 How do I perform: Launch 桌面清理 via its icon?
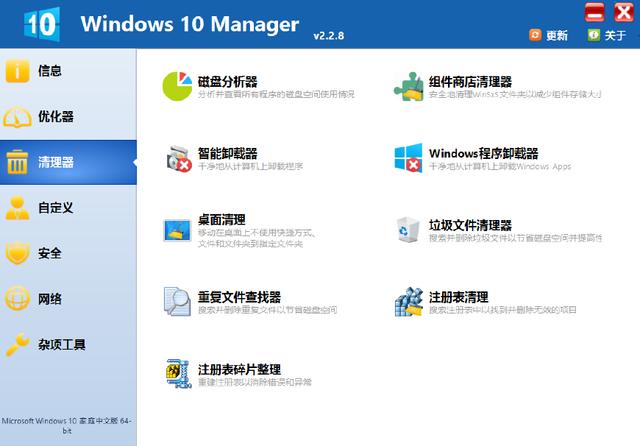click(x=178, y=230)
